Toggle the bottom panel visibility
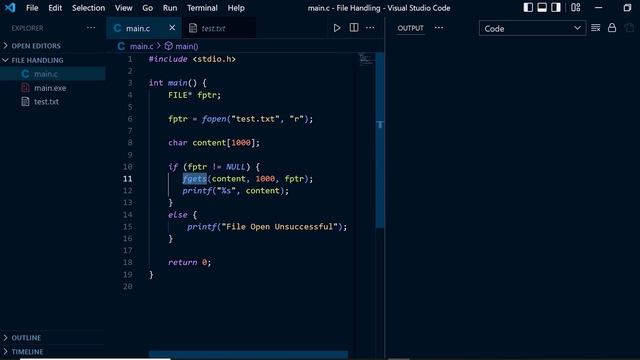Image resolution: width=640 pixels, height=360 pixels. [542, 8]
